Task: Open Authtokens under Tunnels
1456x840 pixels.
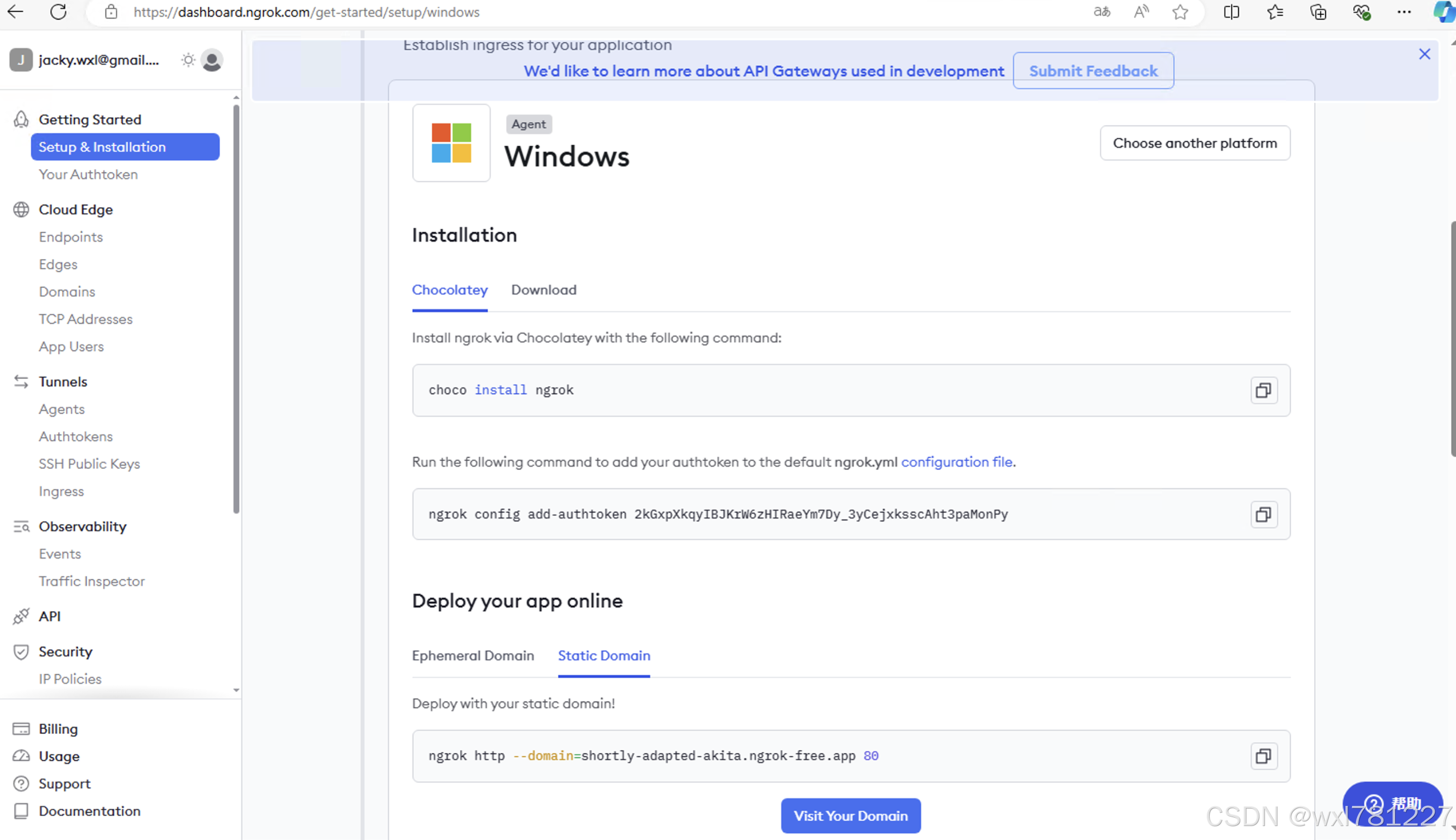Action: click(x=75, y=436)
